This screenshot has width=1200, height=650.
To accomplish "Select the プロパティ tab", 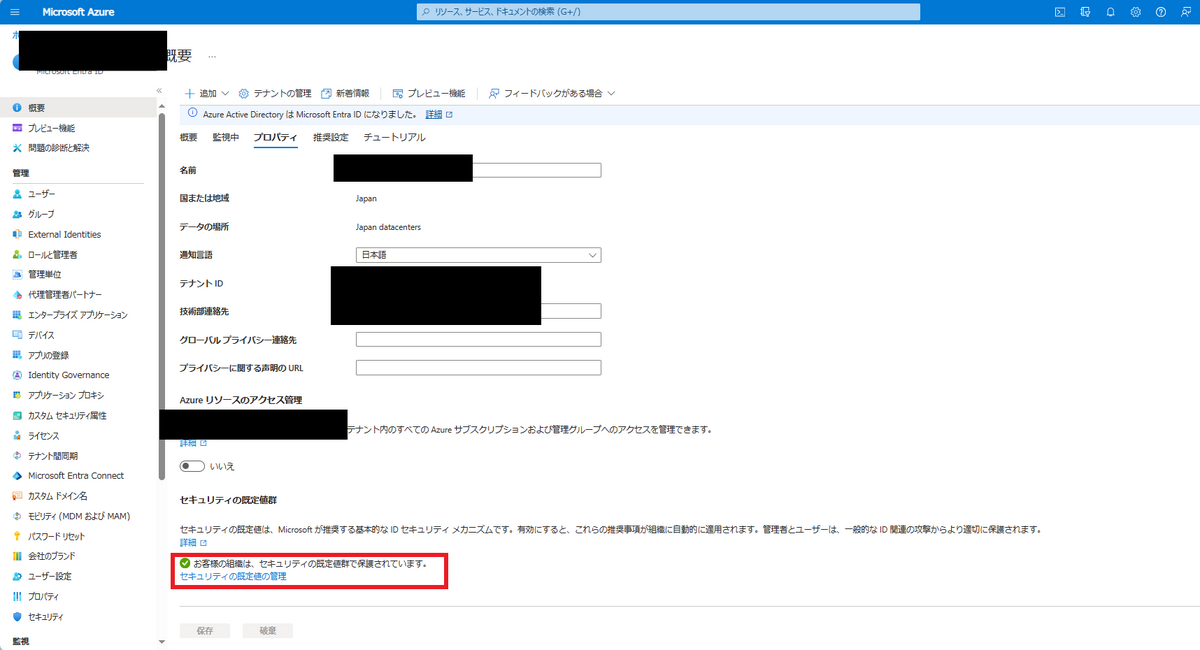I will pyautogui.click(x=276, y=137).
